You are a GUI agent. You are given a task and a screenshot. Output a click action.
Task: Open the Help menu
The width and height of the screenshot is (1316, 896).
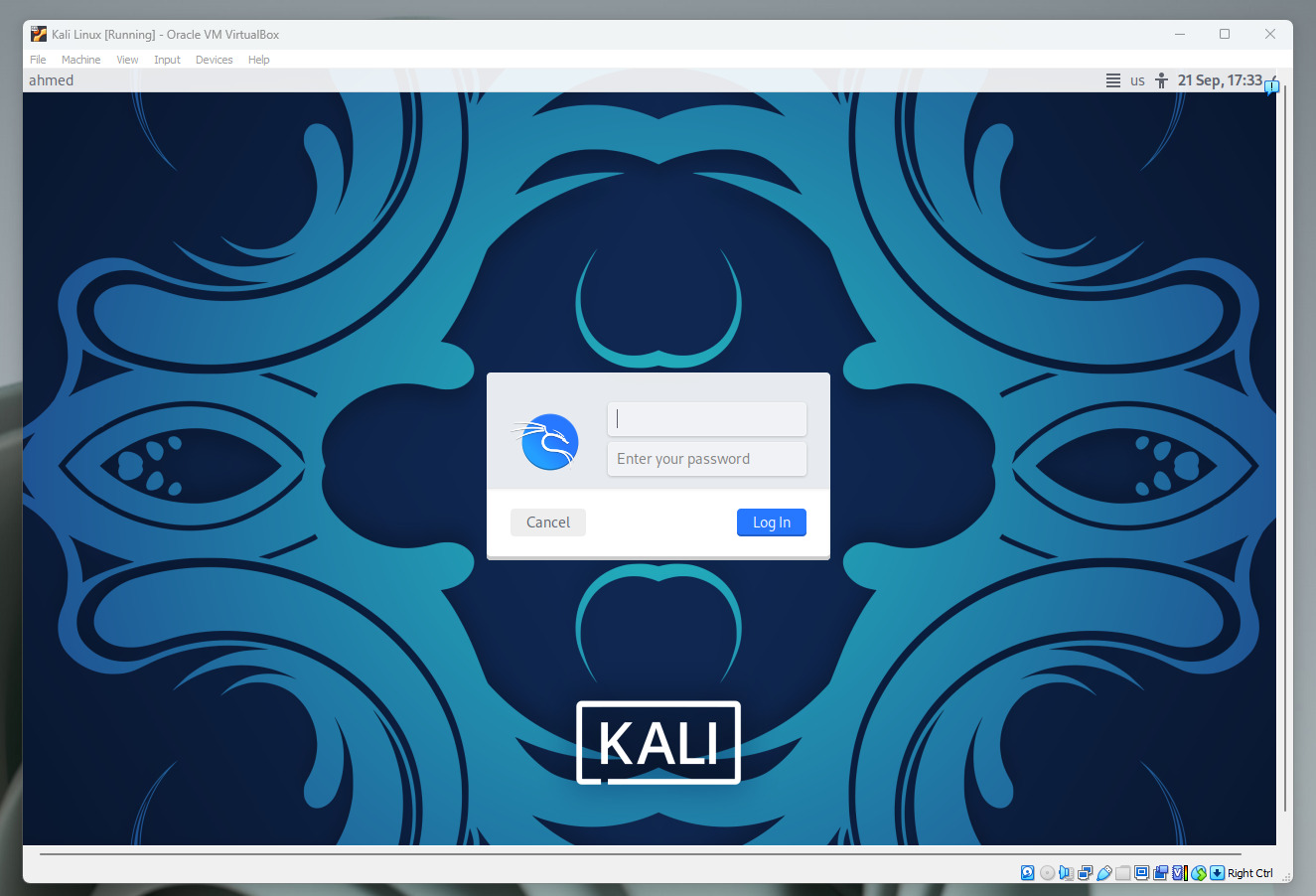(x=258, y=60)
